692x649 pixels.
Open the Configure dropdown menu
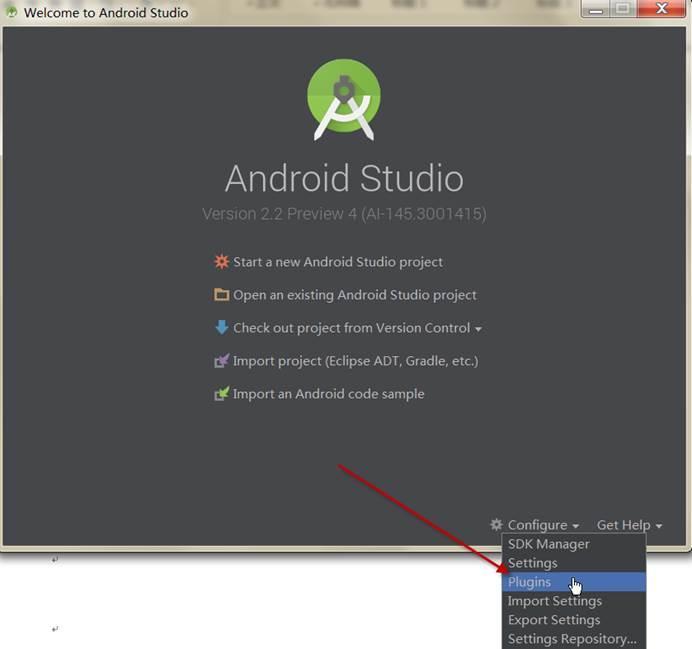pos(543,525)
